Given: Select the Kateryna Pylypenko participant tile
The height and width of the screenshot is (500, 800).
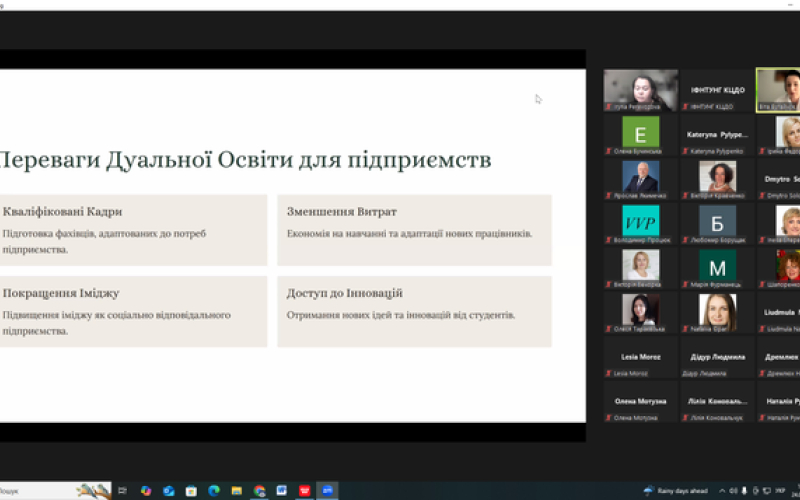Looking at the screenshot, I should click(717, 135).
